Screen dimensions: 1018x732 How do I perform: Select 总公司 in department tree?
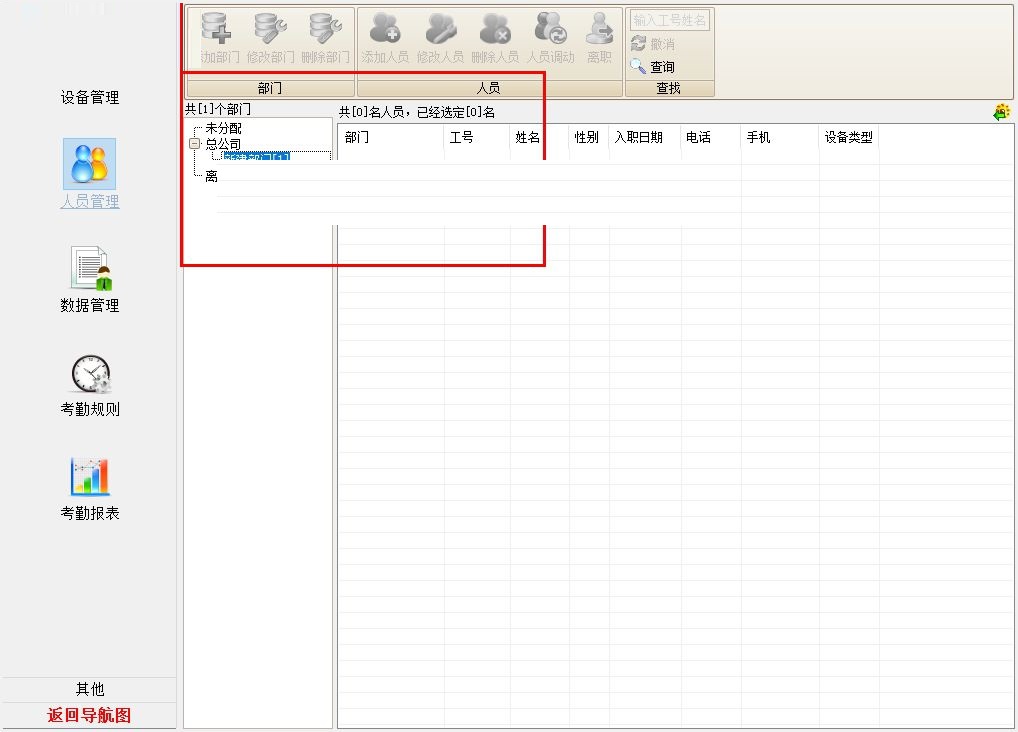pyautogui.click(x=223, y=144)
